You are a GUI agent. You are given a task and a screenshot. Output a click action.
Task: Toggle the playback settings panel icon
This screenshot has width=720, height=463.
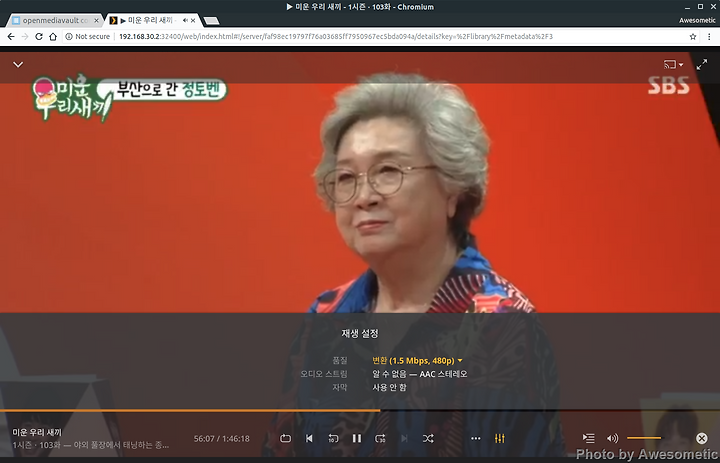tap(500, 439)
